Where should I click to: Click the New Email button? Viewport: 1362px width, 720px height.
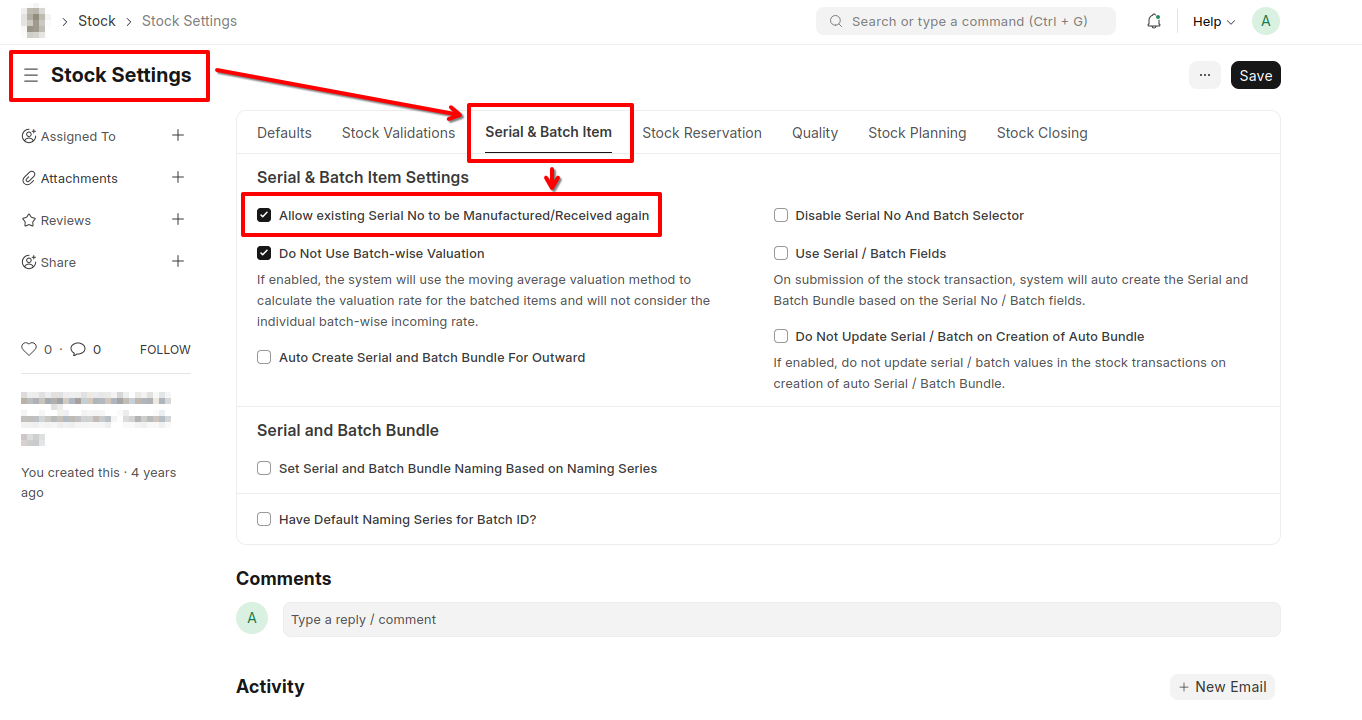1222,687
